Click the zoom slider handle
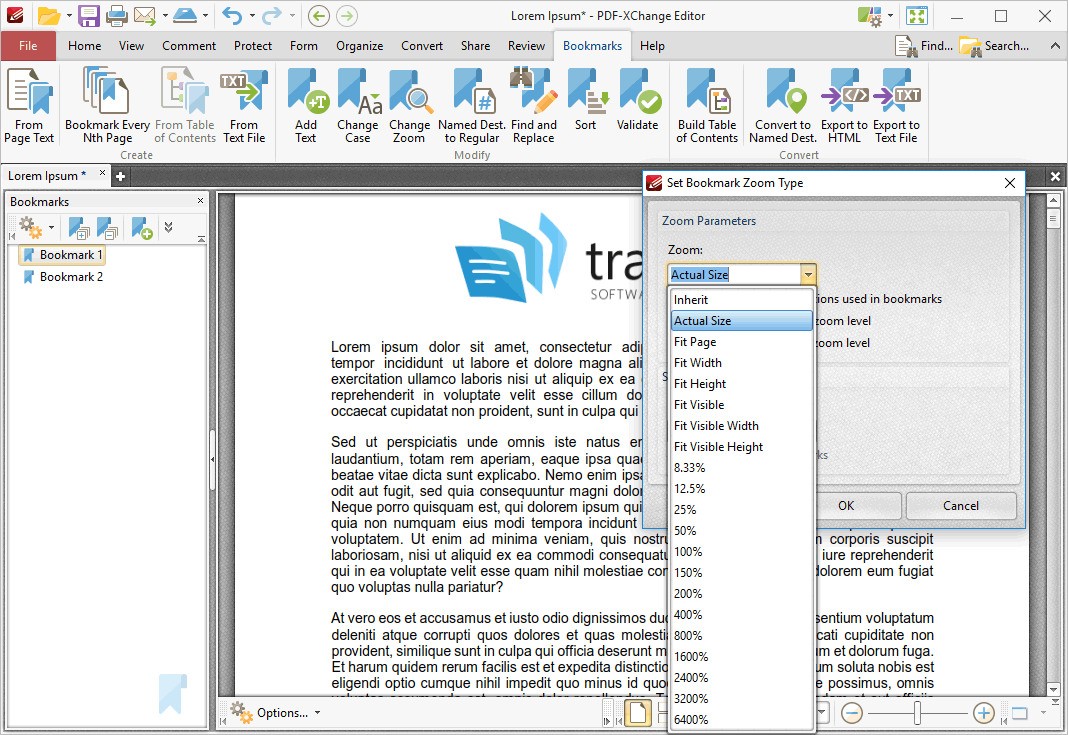Viewport: 1068px width, 735px height. point(917,713)
